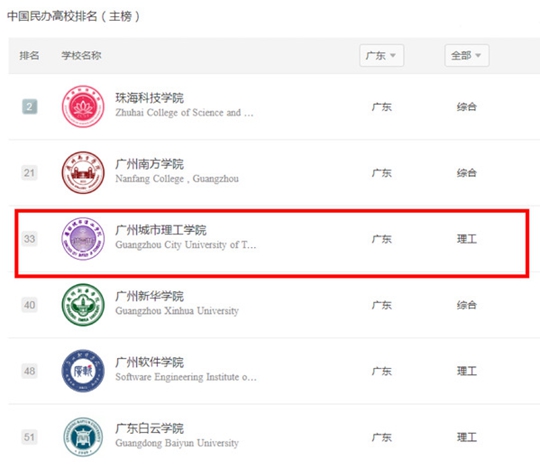Open the 广东白云学院 school link

pos(149,428)
